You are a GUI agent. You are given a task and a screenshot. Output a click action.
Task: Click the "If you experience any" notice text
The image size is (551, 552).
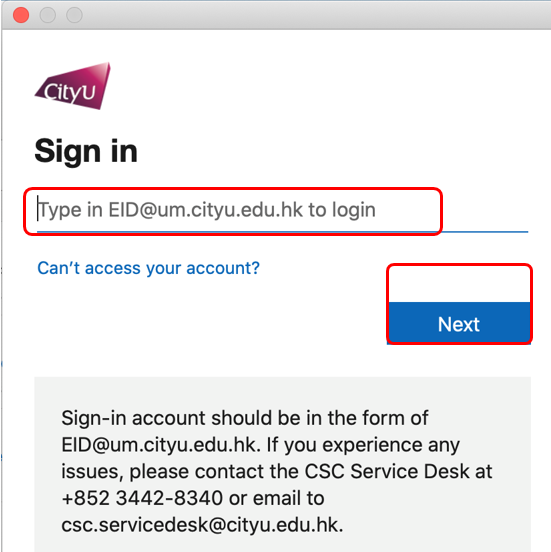tap(363, 445)
